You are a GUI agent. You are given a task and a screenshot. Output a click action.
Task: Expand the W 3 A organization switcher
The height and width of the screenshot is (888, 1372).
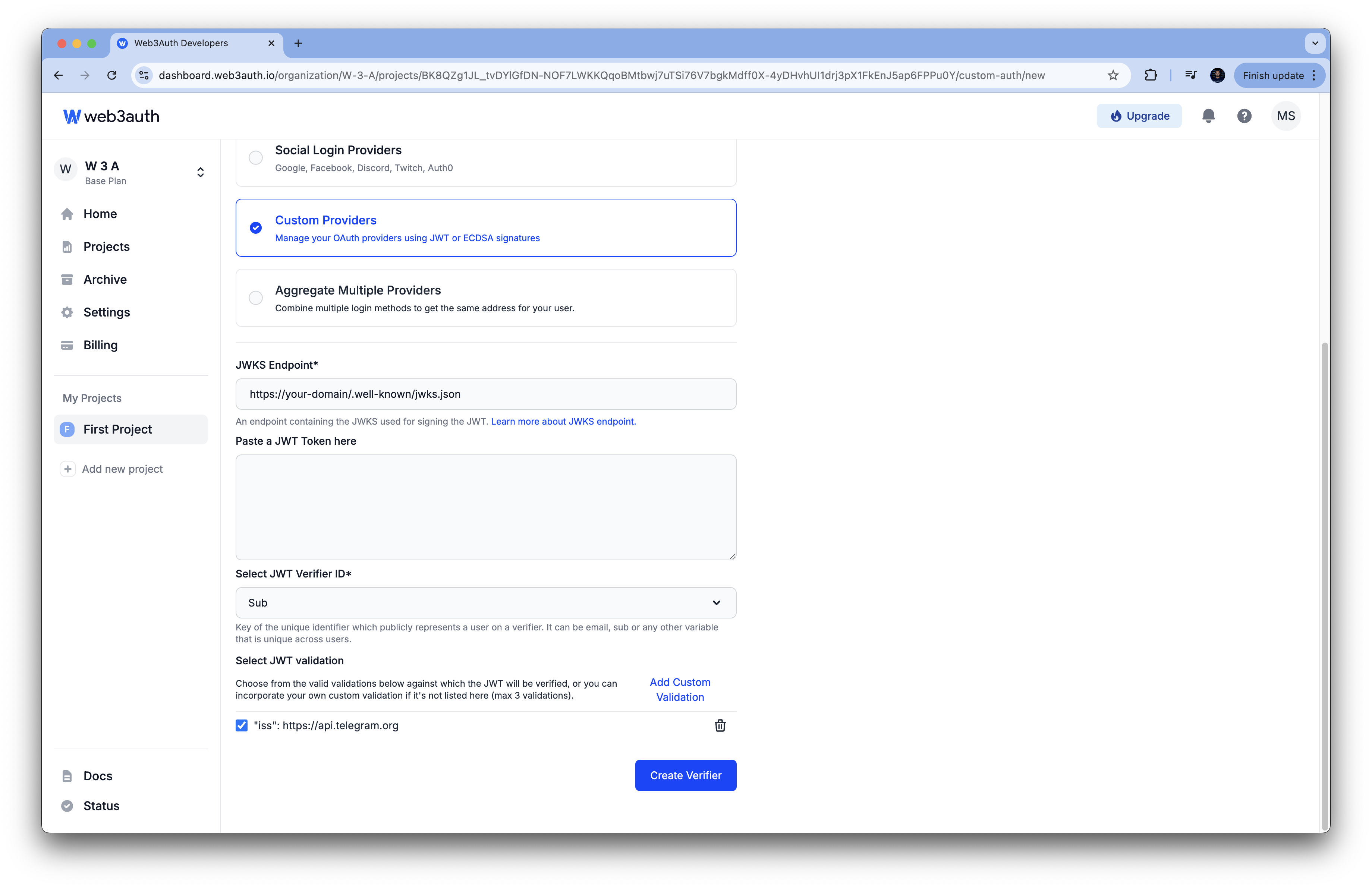(200, 172)
